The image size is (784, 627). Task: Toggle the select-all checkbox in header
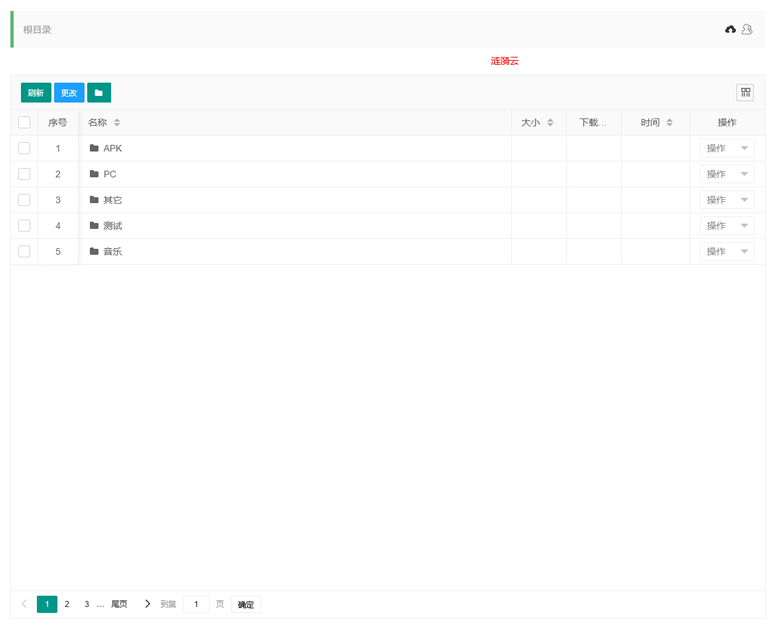[x=24, y=123]
